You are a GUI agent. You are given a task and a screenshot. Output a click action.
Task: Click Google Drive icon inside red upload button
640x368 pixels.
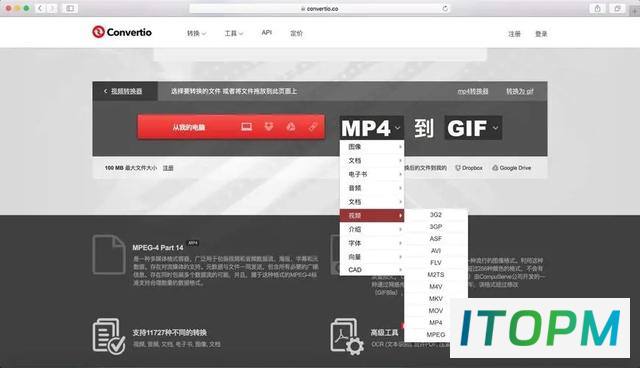(x=291, y=127)
